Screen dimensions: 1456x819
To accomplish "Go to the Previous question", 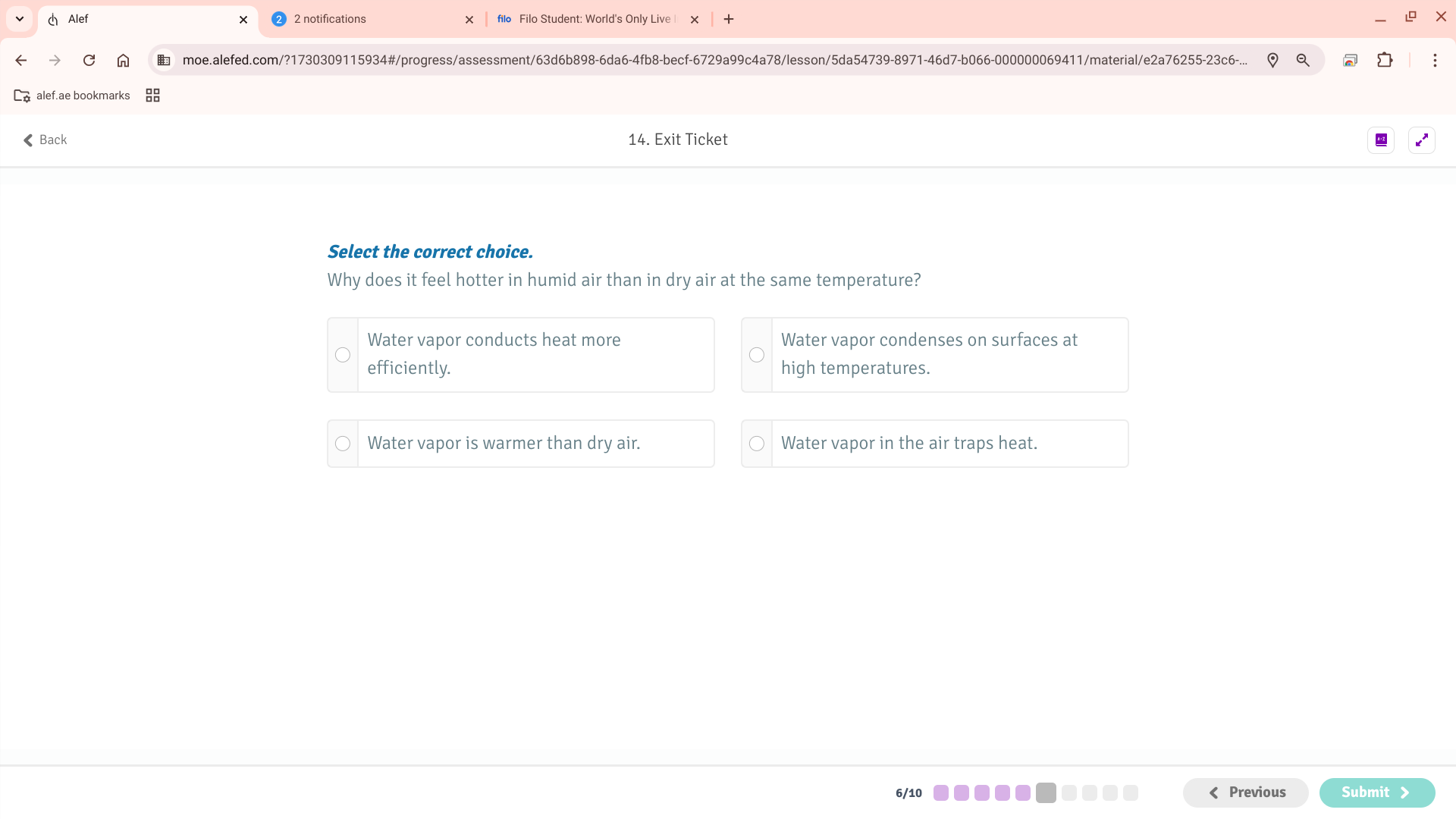I will pyautogui.click(x=1245, y=792).
